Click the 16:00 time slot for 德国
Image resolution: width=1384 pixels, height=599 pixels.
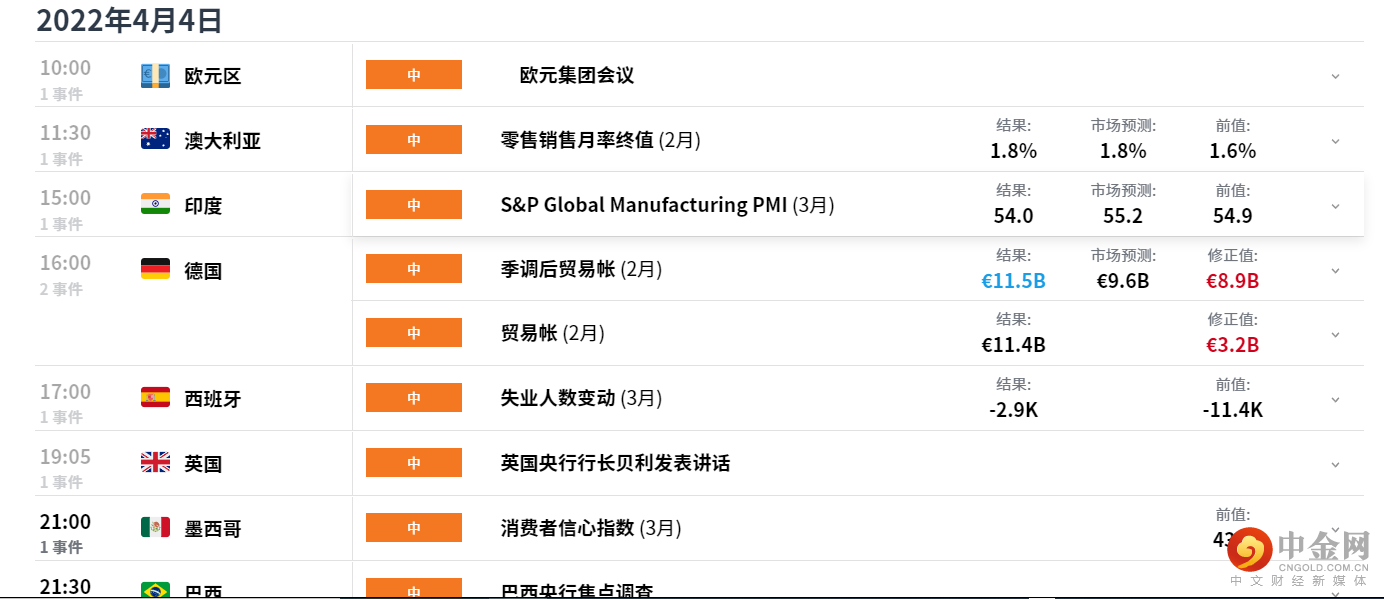click(x=65, y=263)
